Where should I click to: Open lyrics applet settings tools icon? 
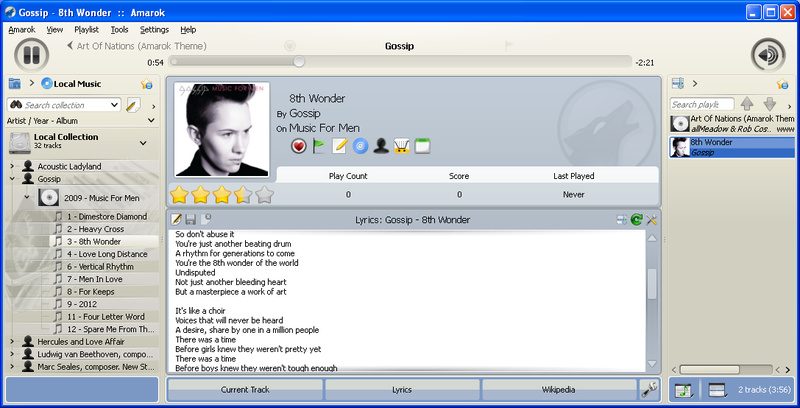tap(651, 220)
